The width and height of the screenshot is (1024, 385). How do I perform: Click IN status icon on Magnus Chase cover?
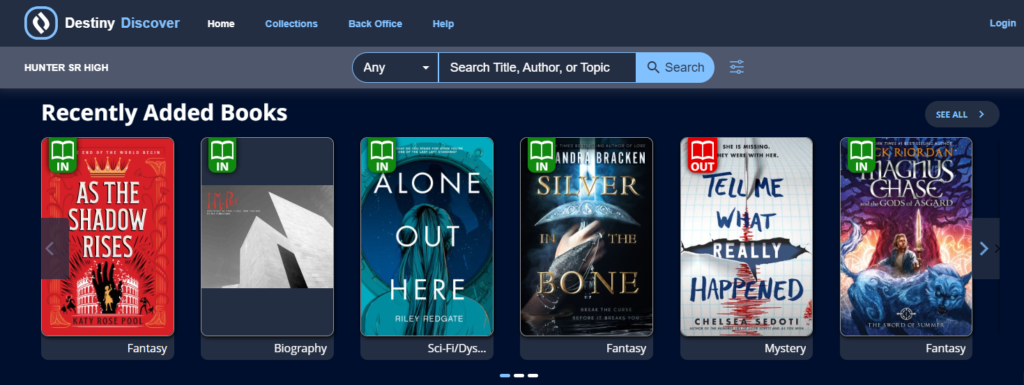tap(862, 156)
